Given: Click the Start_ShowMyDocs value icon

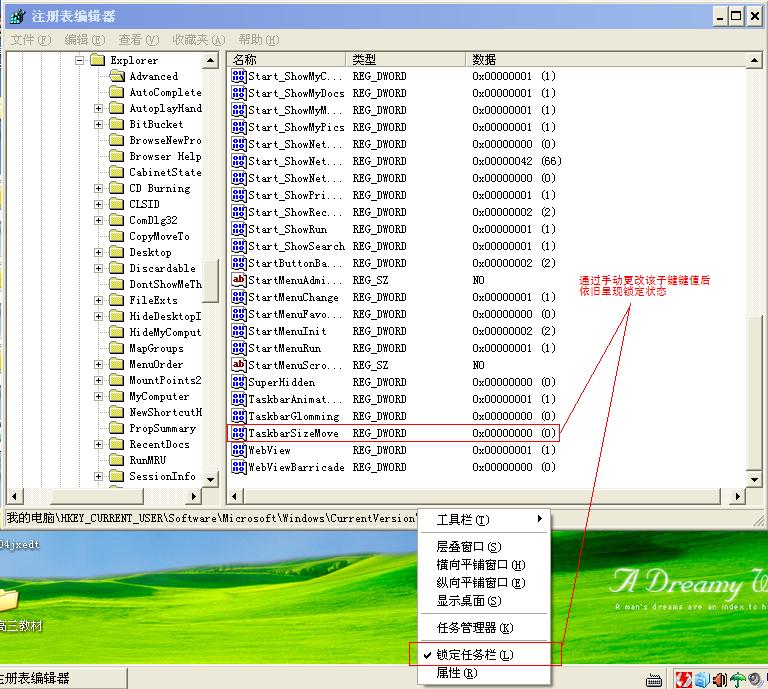Looking at the screenshot, I should (239, 93).
